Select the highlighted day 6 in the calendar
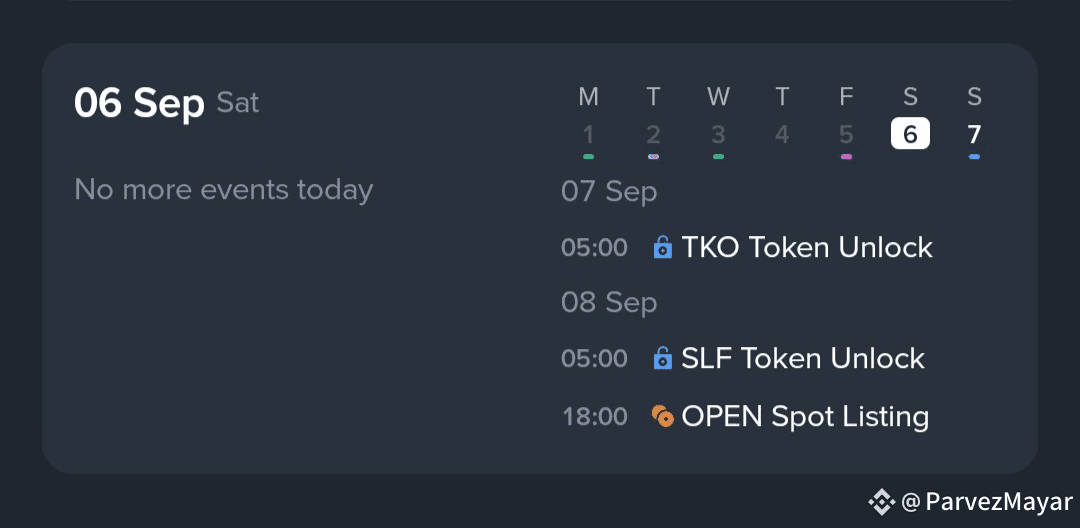 tap(910, 134)
